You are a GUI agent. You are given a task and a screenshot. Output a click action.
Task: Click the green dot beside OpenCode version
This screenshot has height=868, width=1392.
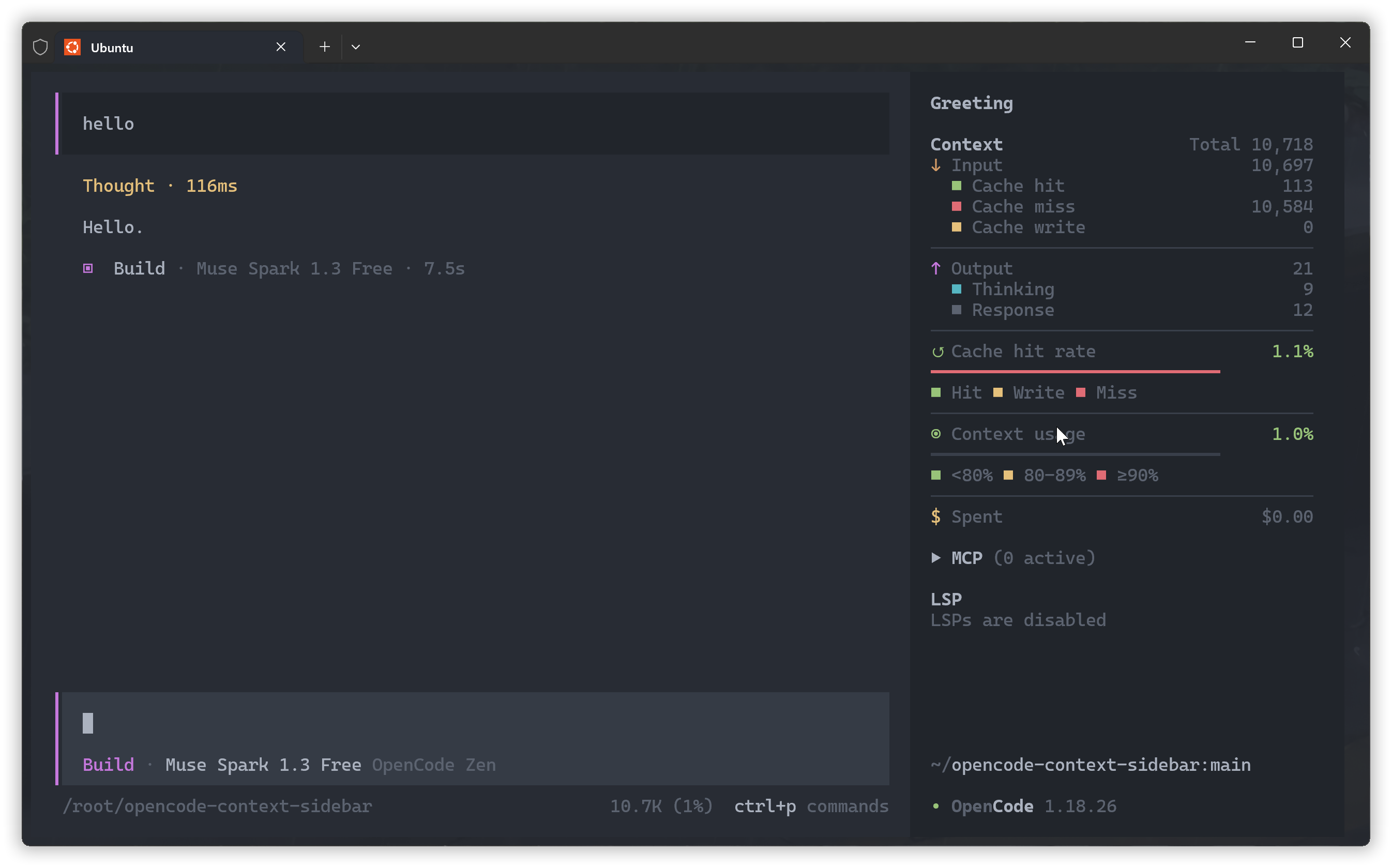click(936, 806)
